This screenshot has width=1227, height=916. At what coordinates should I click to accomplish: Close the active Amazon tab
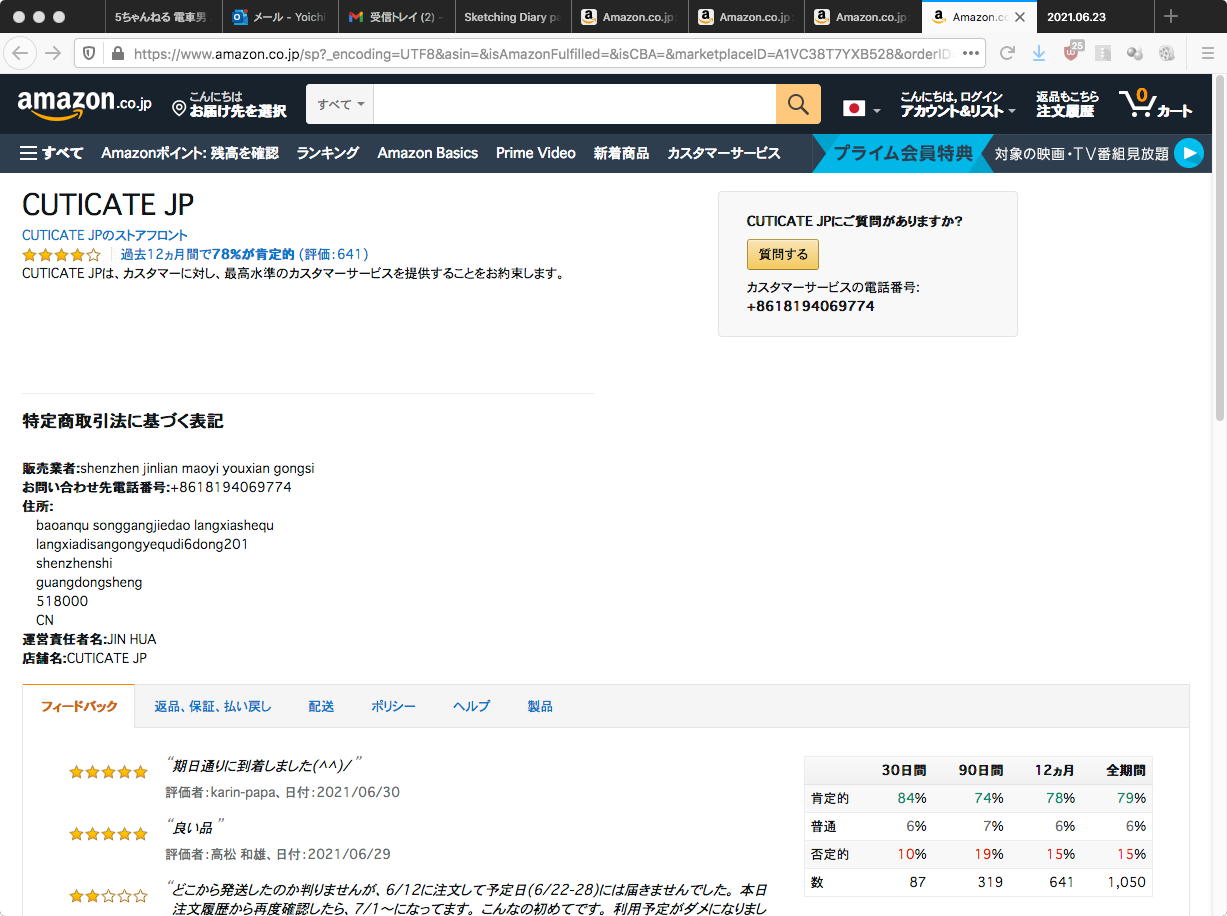click(1019, 17)
